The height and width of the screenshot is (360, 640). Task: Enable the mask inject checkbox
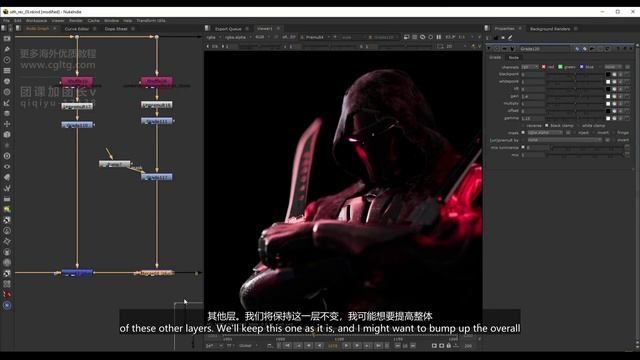(x=575, y=133)
